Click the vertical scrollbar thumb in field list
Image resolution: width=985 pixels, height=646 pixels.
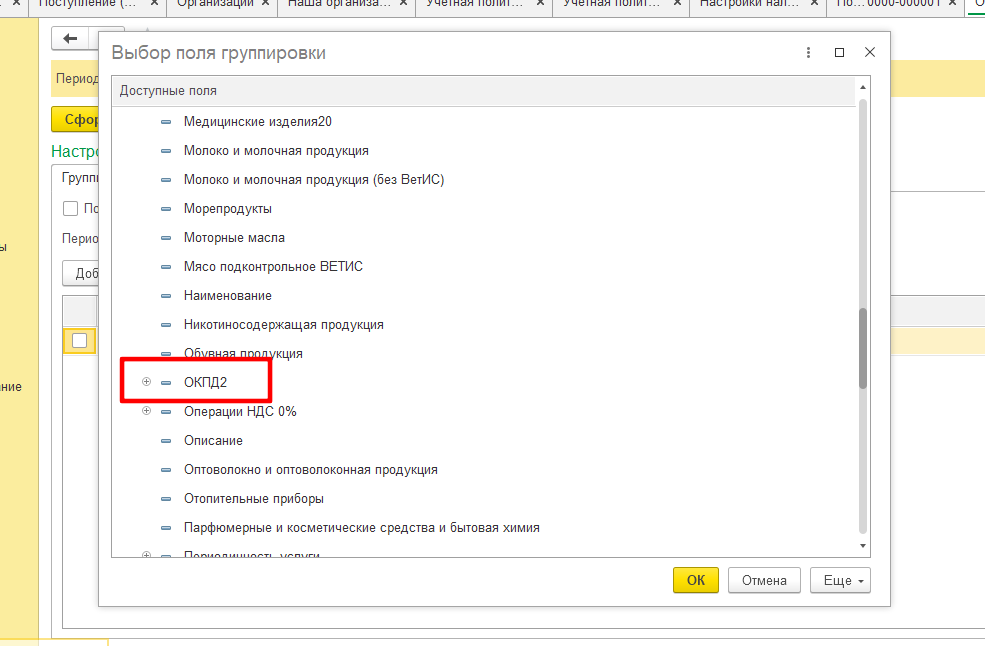tap(863, 347)
